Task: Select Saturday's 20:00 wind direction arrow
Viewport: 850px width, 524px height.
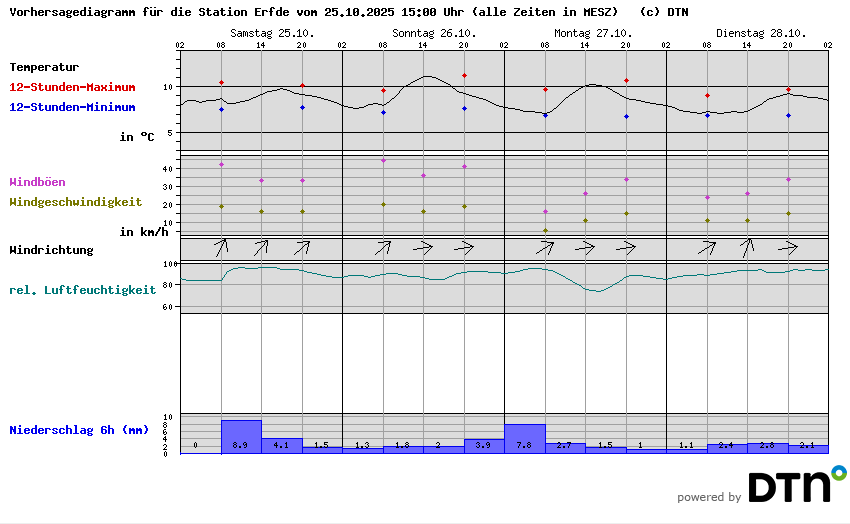Action: [302, 246]
